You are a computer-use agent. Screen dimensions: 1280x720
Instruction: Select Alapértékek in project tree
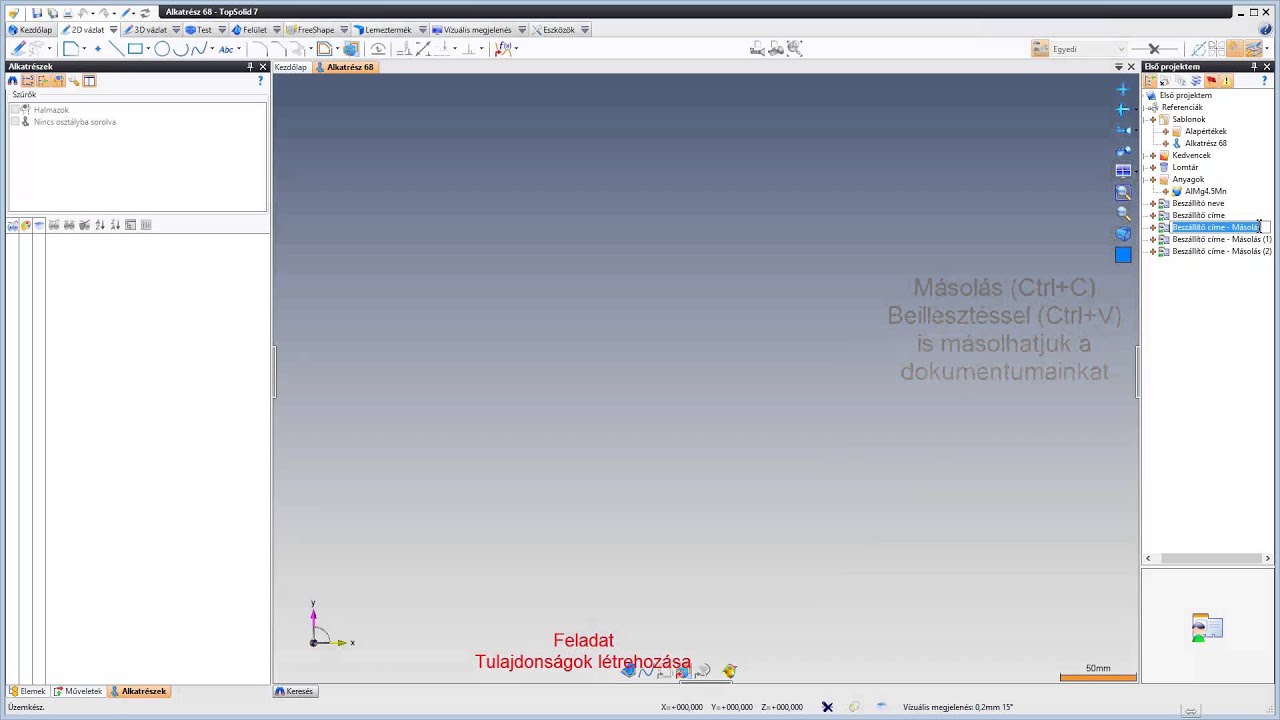(1205, 131)
